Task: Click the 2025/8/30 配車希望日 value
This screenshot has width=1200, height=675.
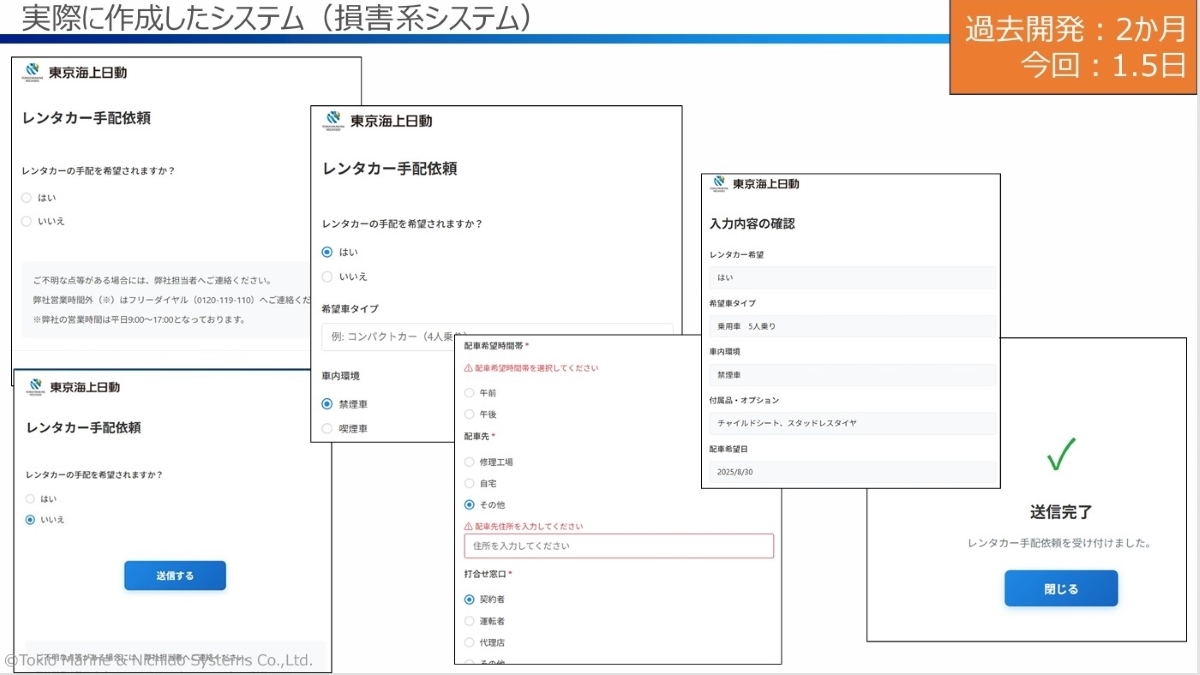Action: (x=853, y=471)
